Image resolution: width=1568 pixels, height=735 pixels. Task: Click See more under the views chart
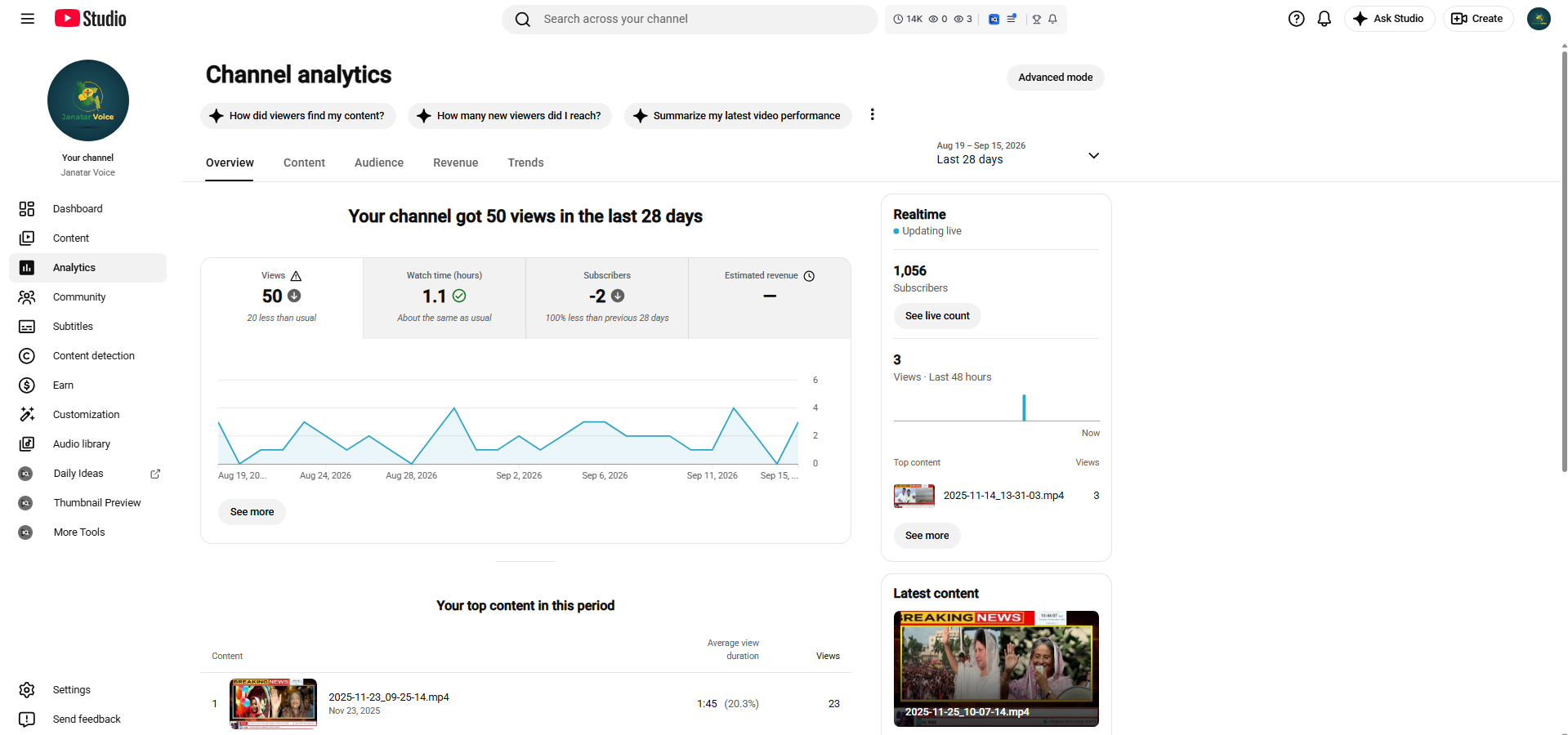click(x=252, y=512)
